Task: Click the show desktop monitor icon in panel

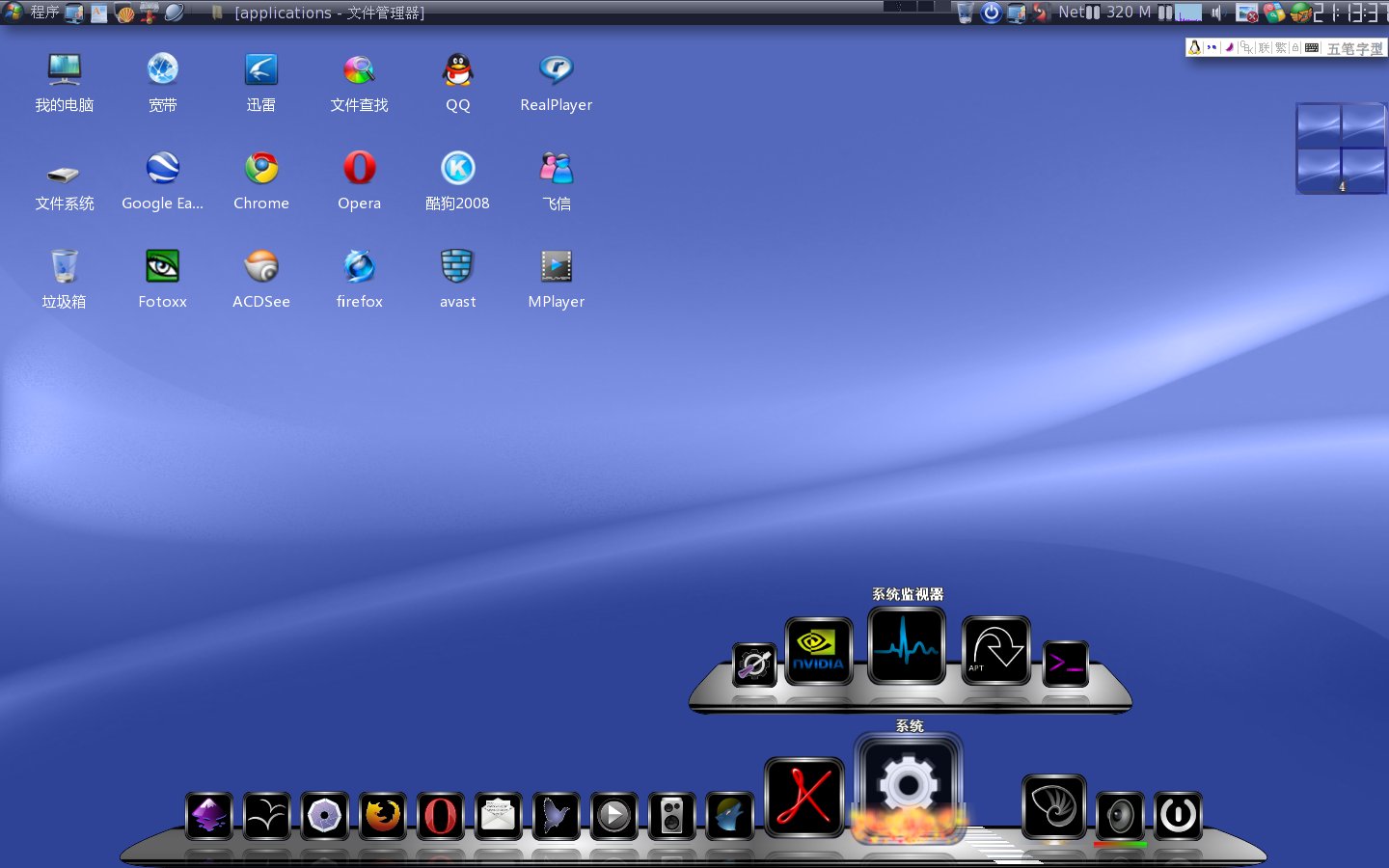Action: tap(74, 14)
